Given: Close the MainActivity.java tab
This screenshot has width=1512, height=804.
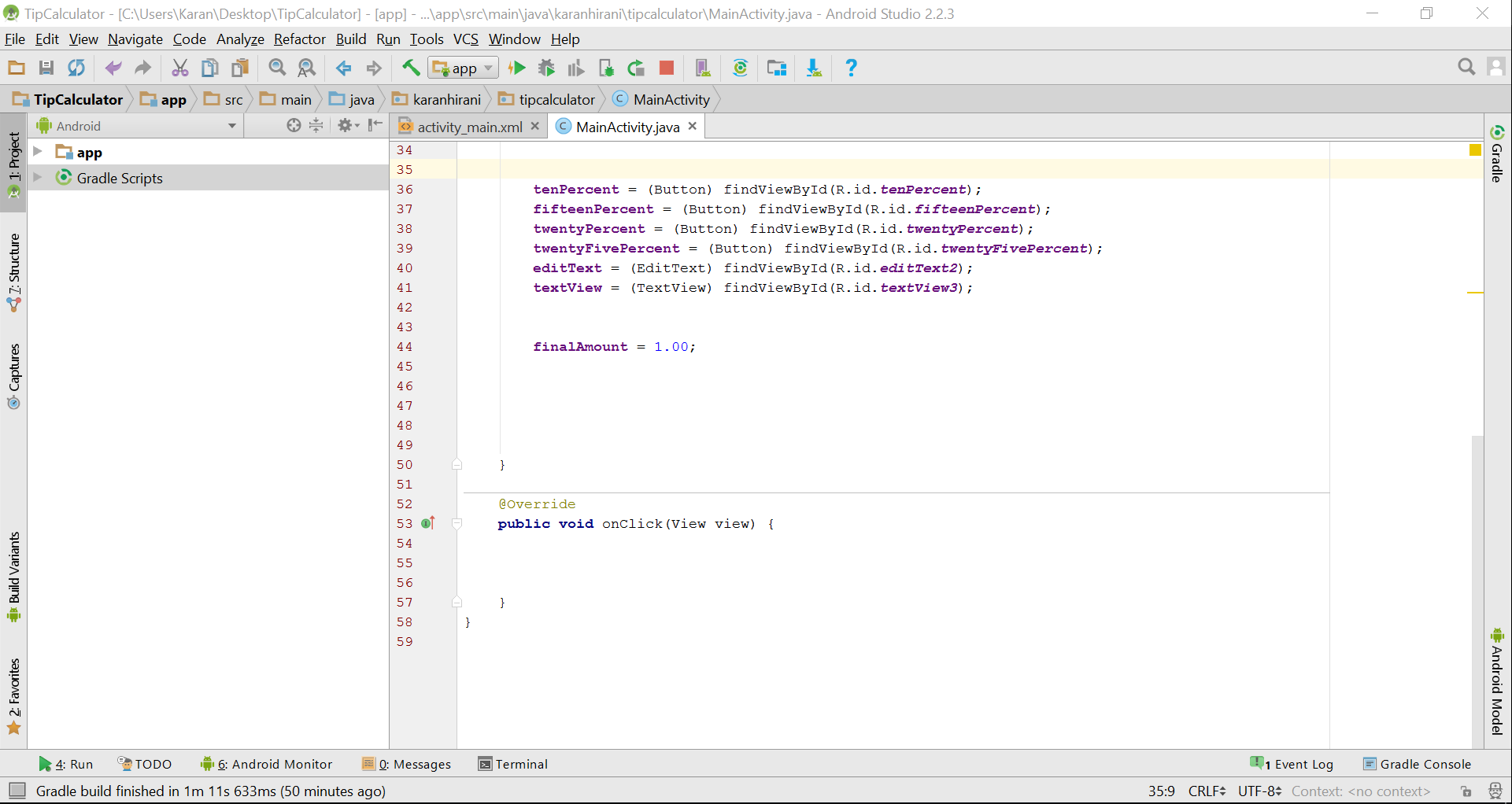Looking at the screenshot, I should click(693, 126).
